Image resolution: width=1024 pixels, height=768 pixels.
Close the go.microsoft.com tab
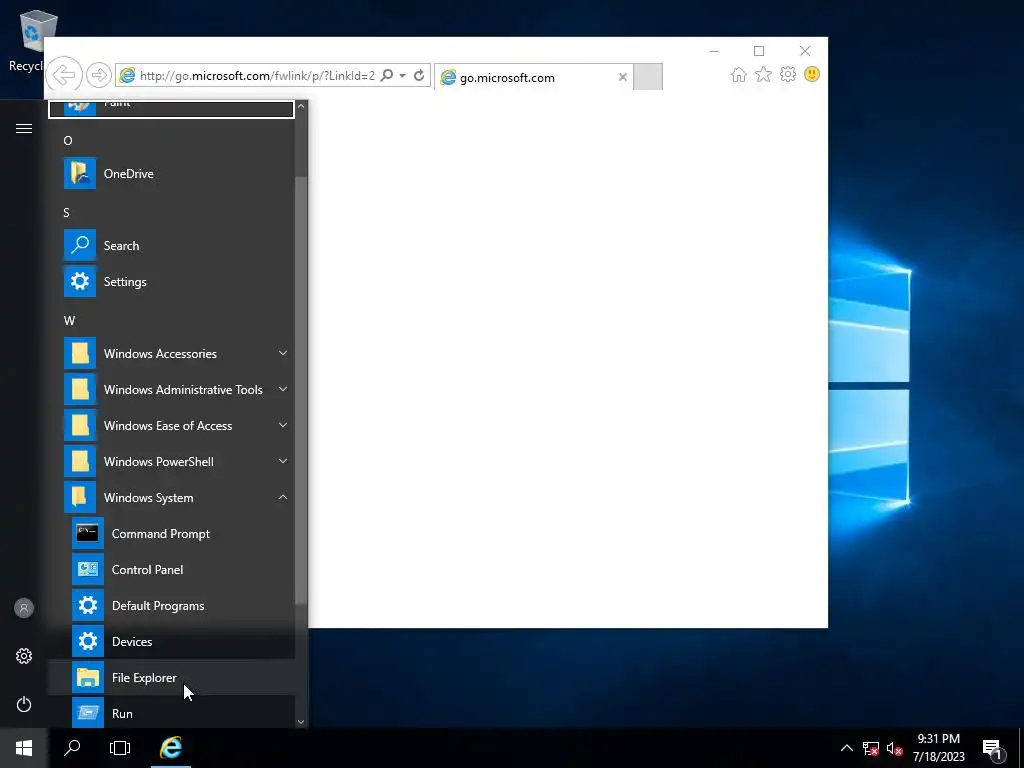[x=622, y=77]
